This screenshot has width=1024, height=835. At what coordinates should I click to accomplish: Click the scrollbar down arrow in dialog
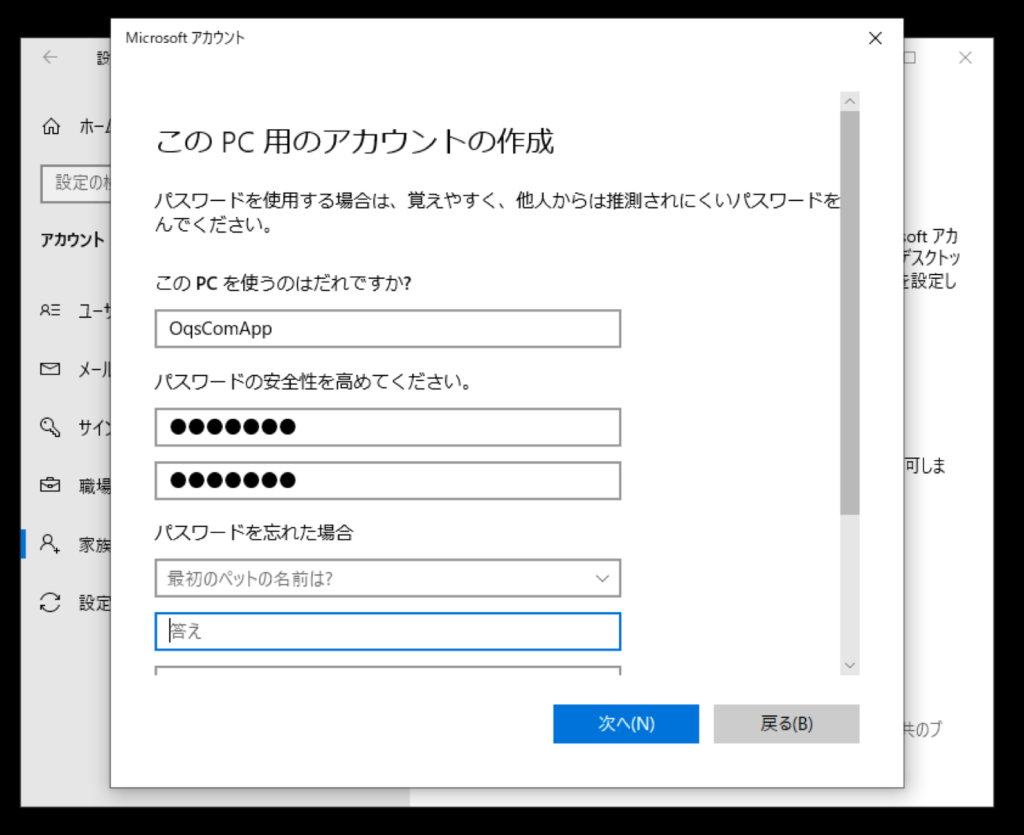[x=850, y=665]
